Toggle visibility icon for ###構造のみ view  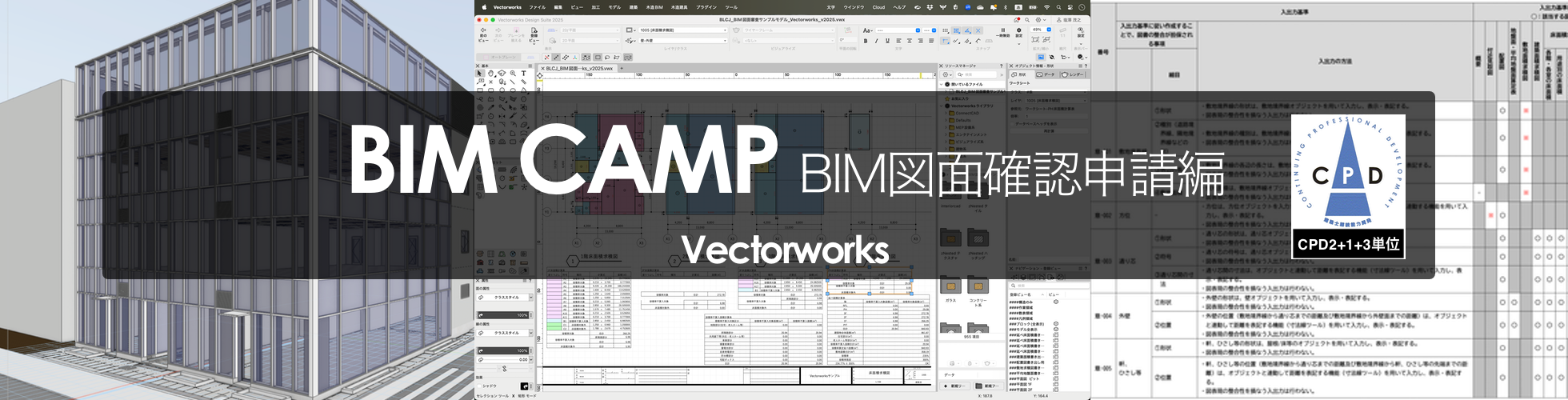point(1056,302)
